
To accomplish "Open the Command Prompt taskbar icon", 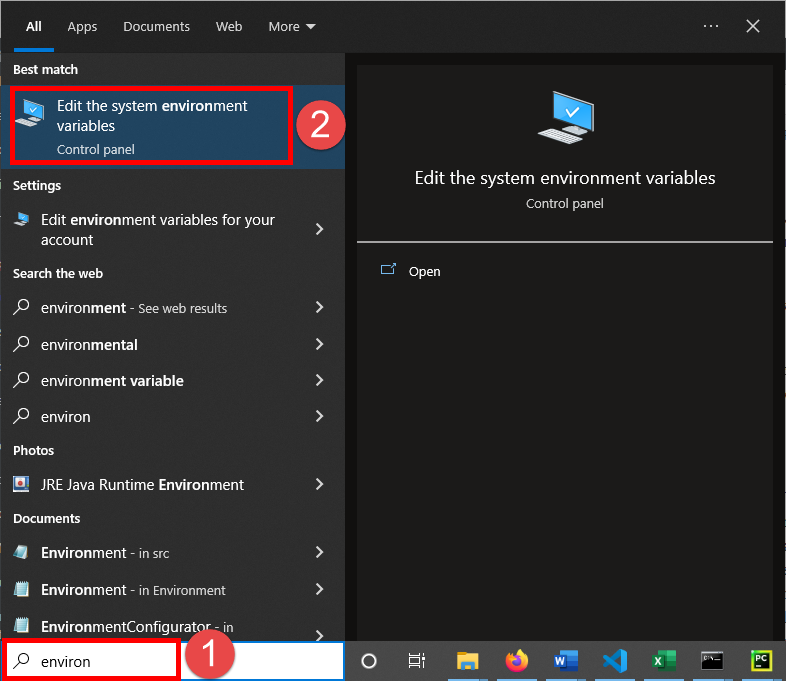I will click(712, 660).
